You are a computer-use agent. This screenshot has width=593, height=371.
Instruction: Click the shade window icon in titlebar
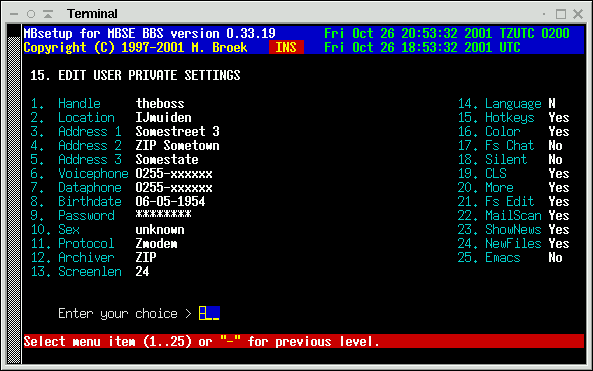point(48,14)
